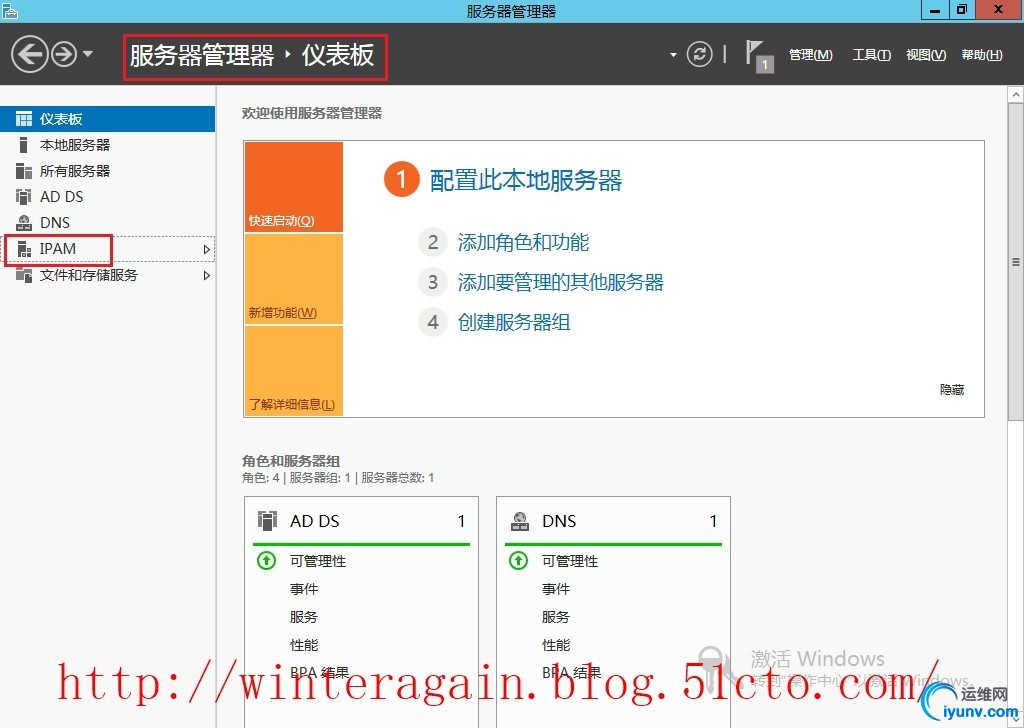The height and width of the screenshot is (728, 1024).
Task: Open 可管理性 in the AD DS tile
Action: tap(318, 561)
